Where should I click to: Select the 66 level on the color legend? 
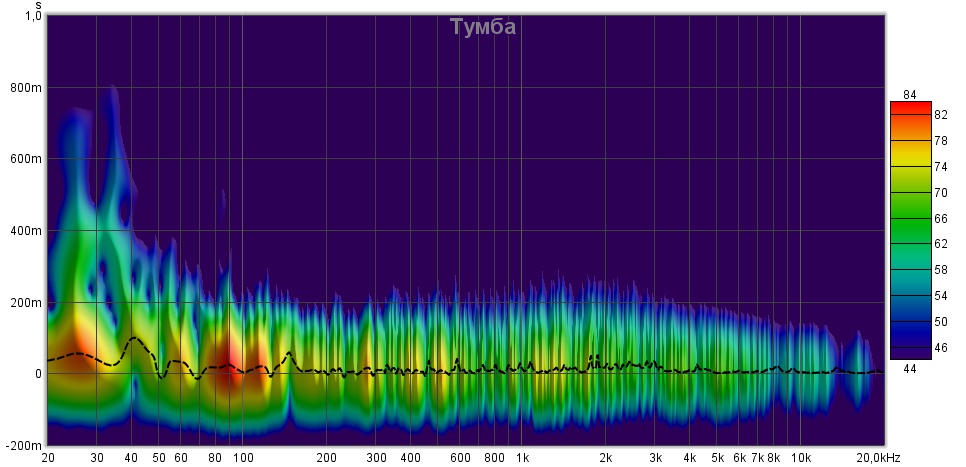(940, 218)
